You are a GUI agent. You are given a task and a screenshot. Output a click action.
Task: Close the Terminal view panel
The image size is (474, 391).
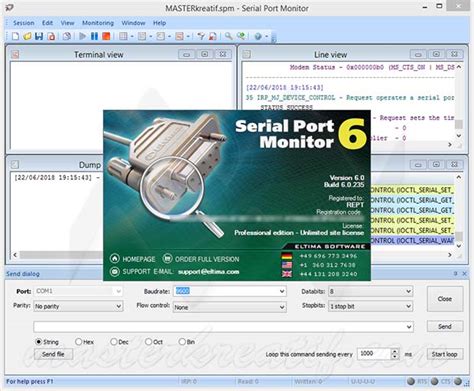pyautogui.click(x=223, y=54)
